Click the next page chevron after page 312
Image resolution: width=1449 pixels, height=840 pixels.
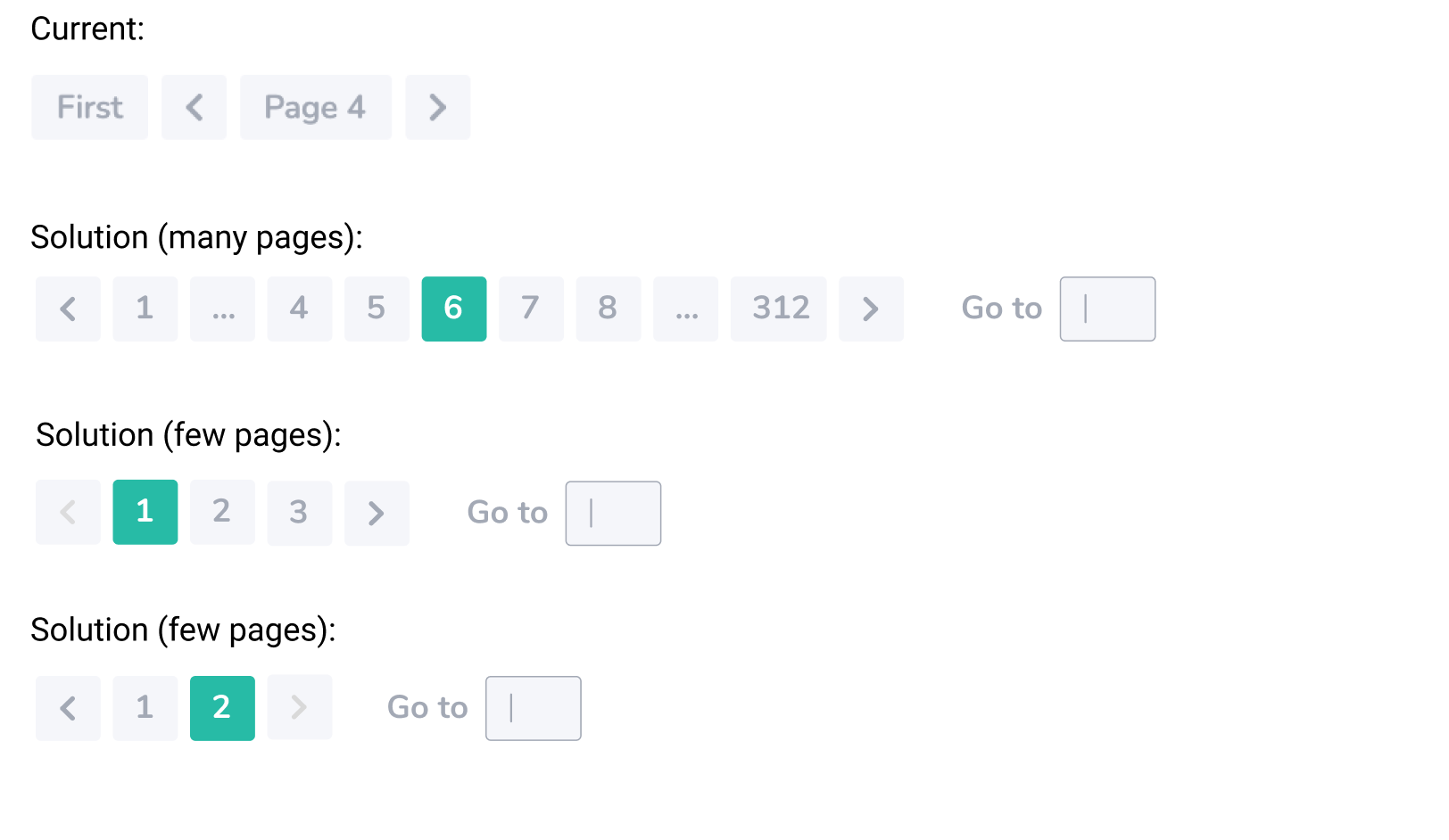tap(872, 309)
